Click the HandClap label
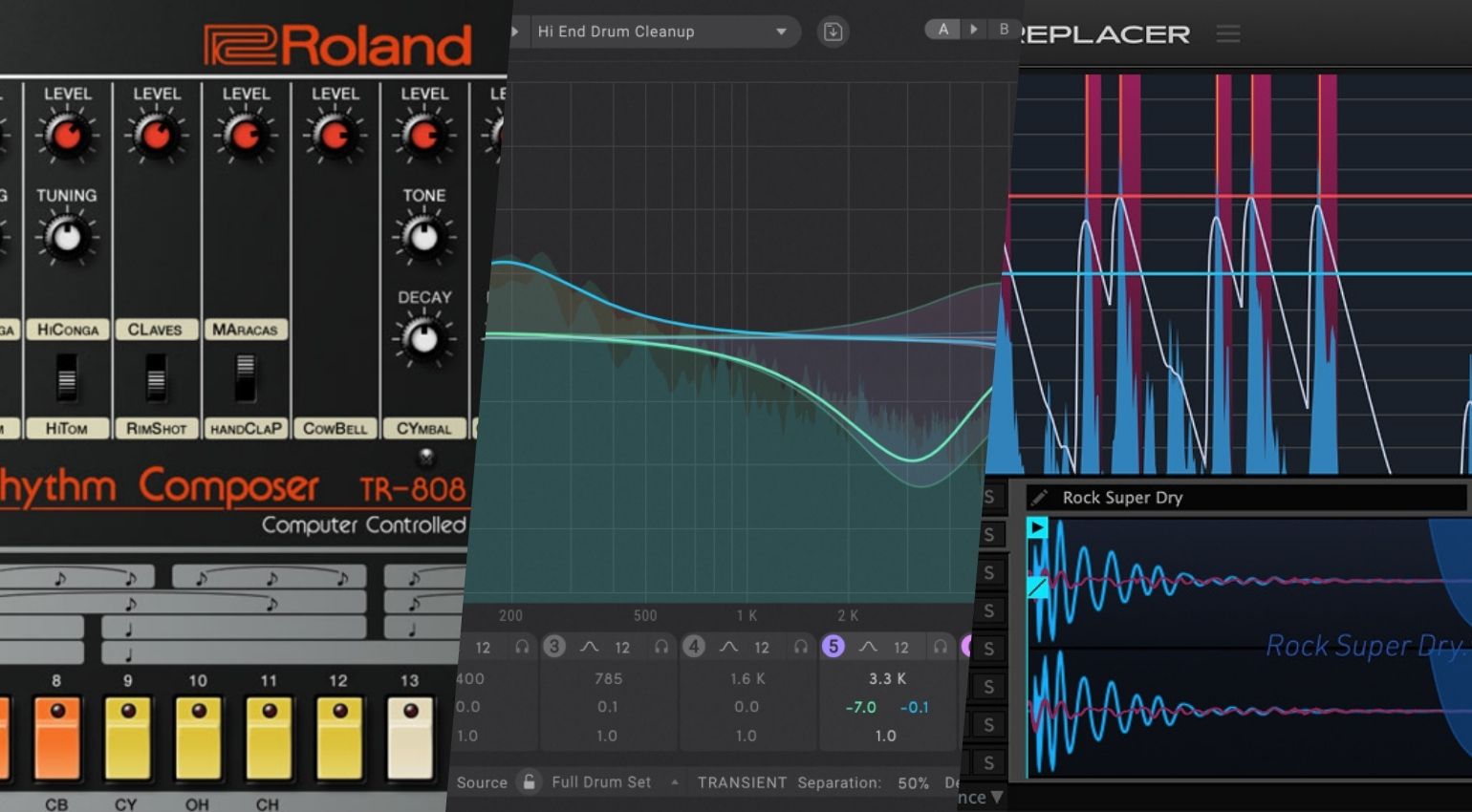This screenshot has height=812, width=1472. coord(246,428)
